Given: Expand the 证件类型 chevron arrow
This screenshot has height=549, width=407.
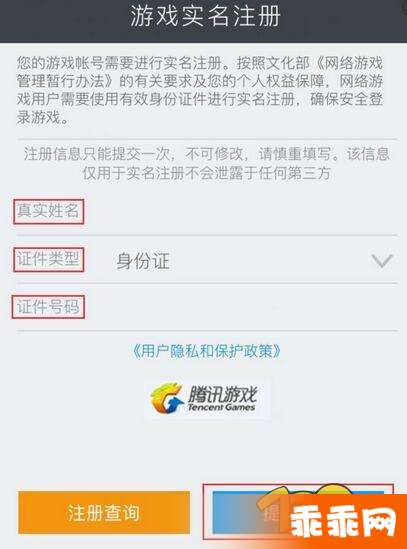Looking at the screenshot, I should point(382,260).
